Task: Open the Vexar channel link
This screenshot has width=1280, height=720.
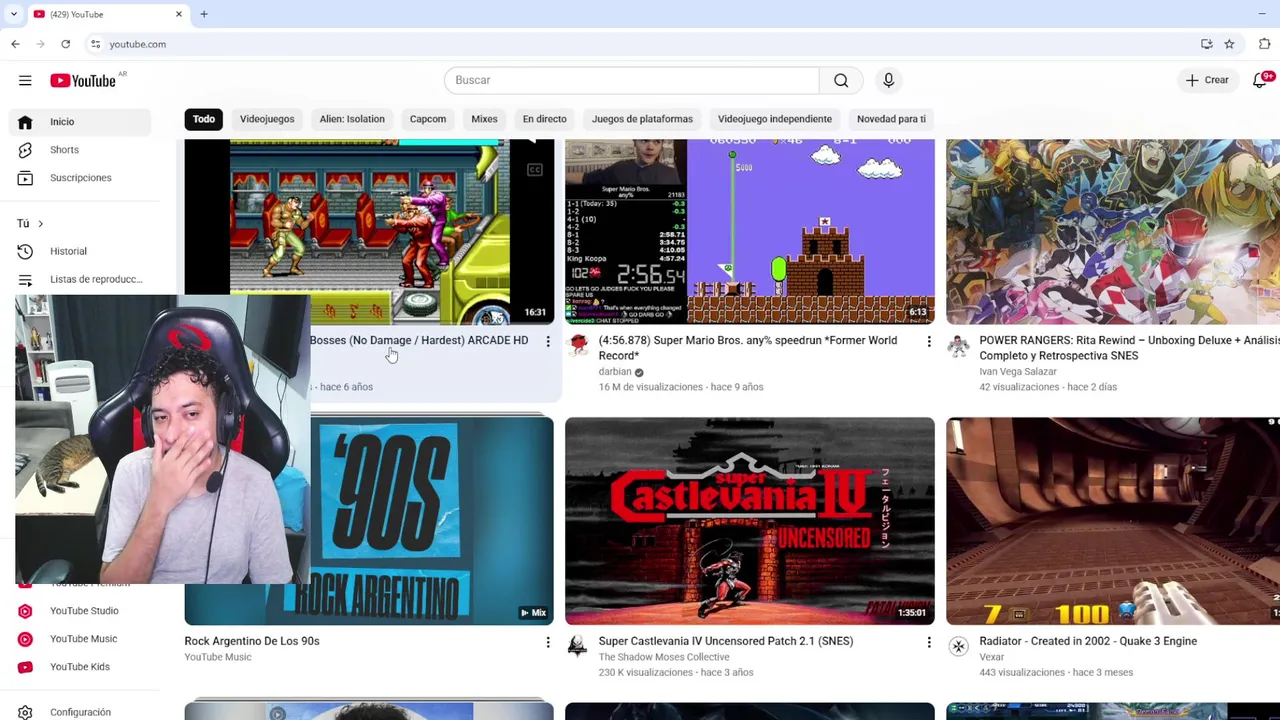Action: (x=992, y=657)
